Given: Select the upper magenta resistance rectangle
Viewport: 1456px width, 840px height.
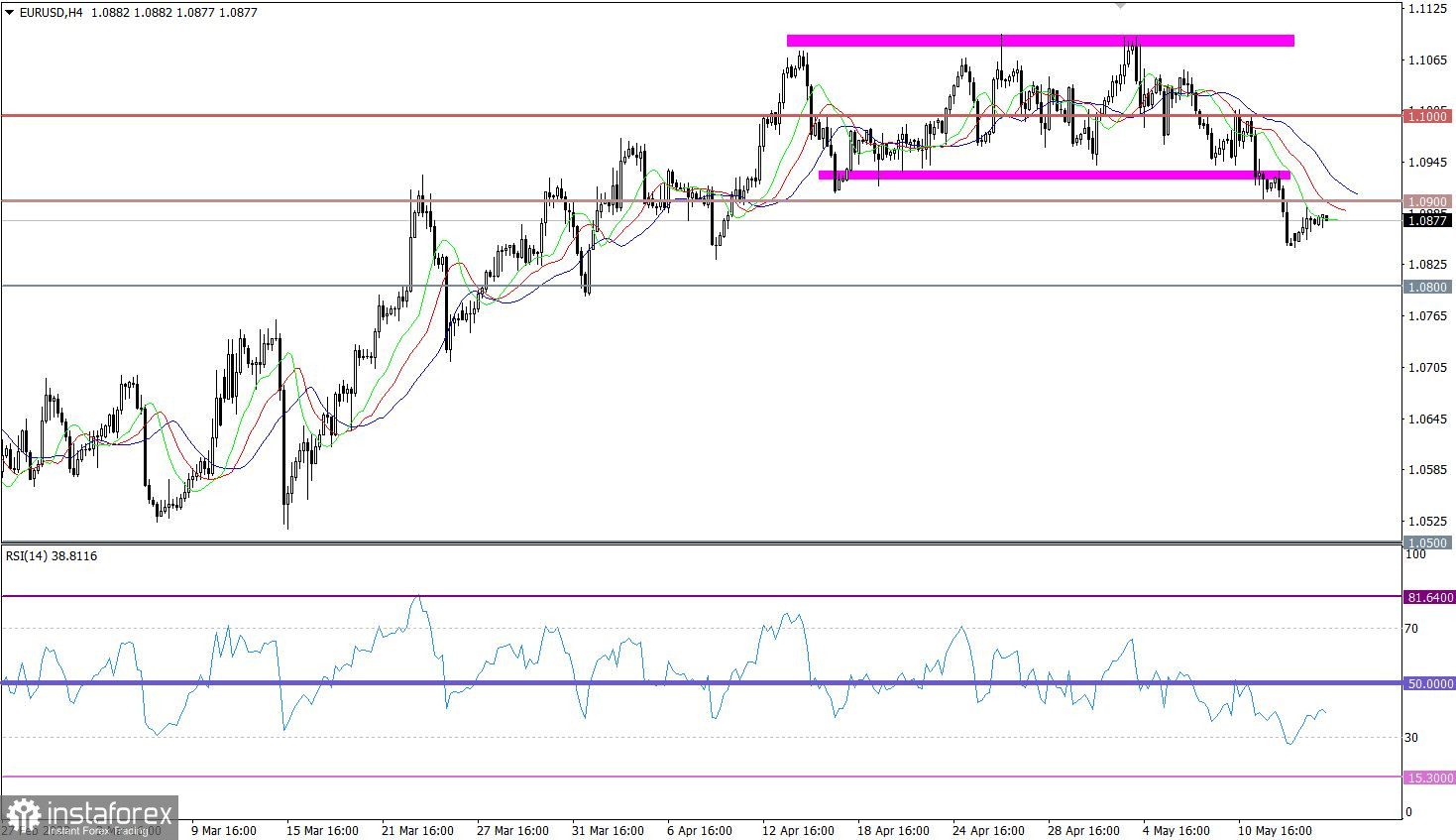Looking at the screenshot, I should [x=1040, y=41].
